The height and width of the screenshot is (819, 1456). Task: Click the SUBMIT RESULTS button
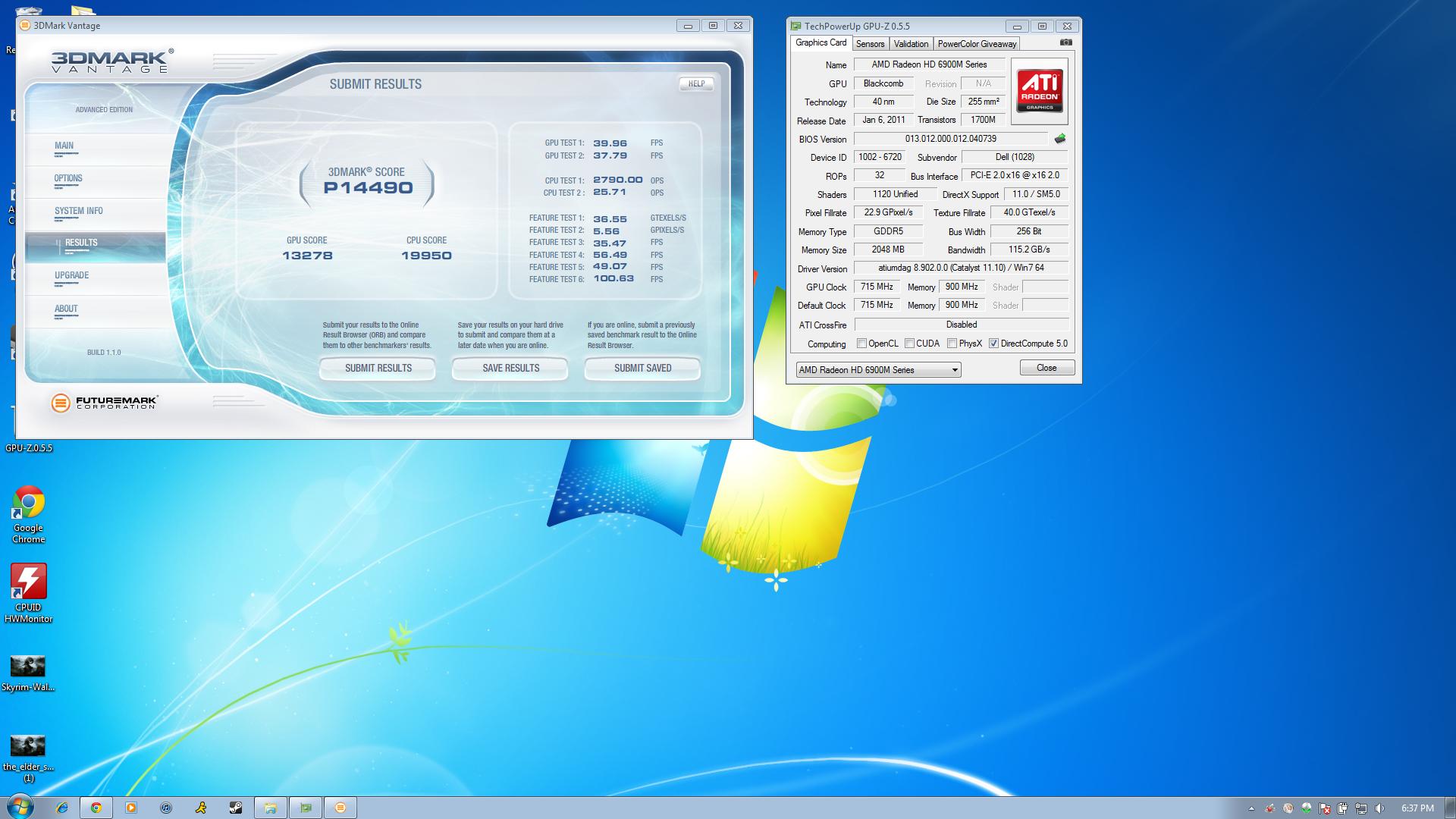(378, 369)
